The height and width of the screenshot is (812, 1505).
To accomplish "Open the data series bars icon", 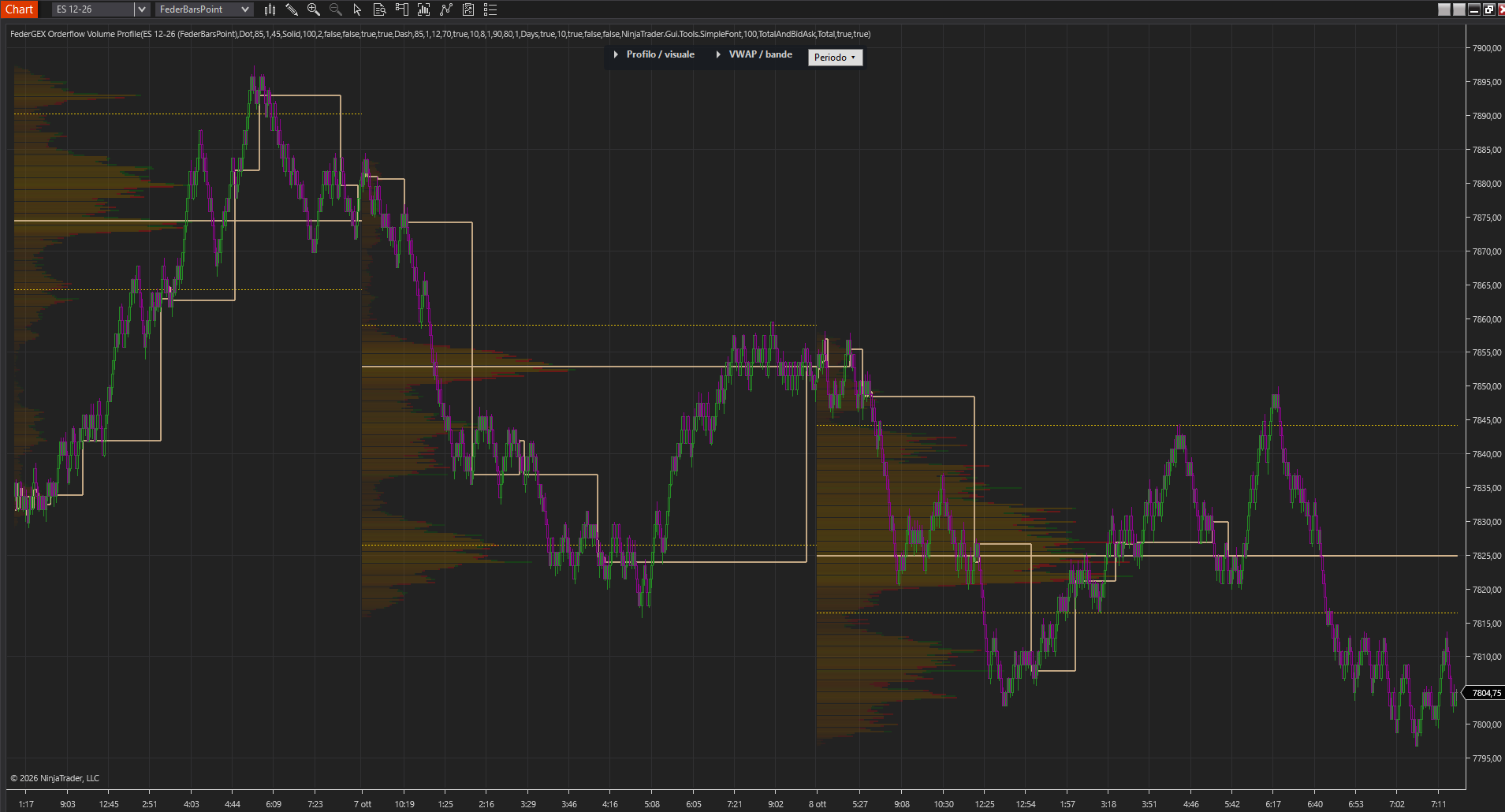I will click(424, 9).
